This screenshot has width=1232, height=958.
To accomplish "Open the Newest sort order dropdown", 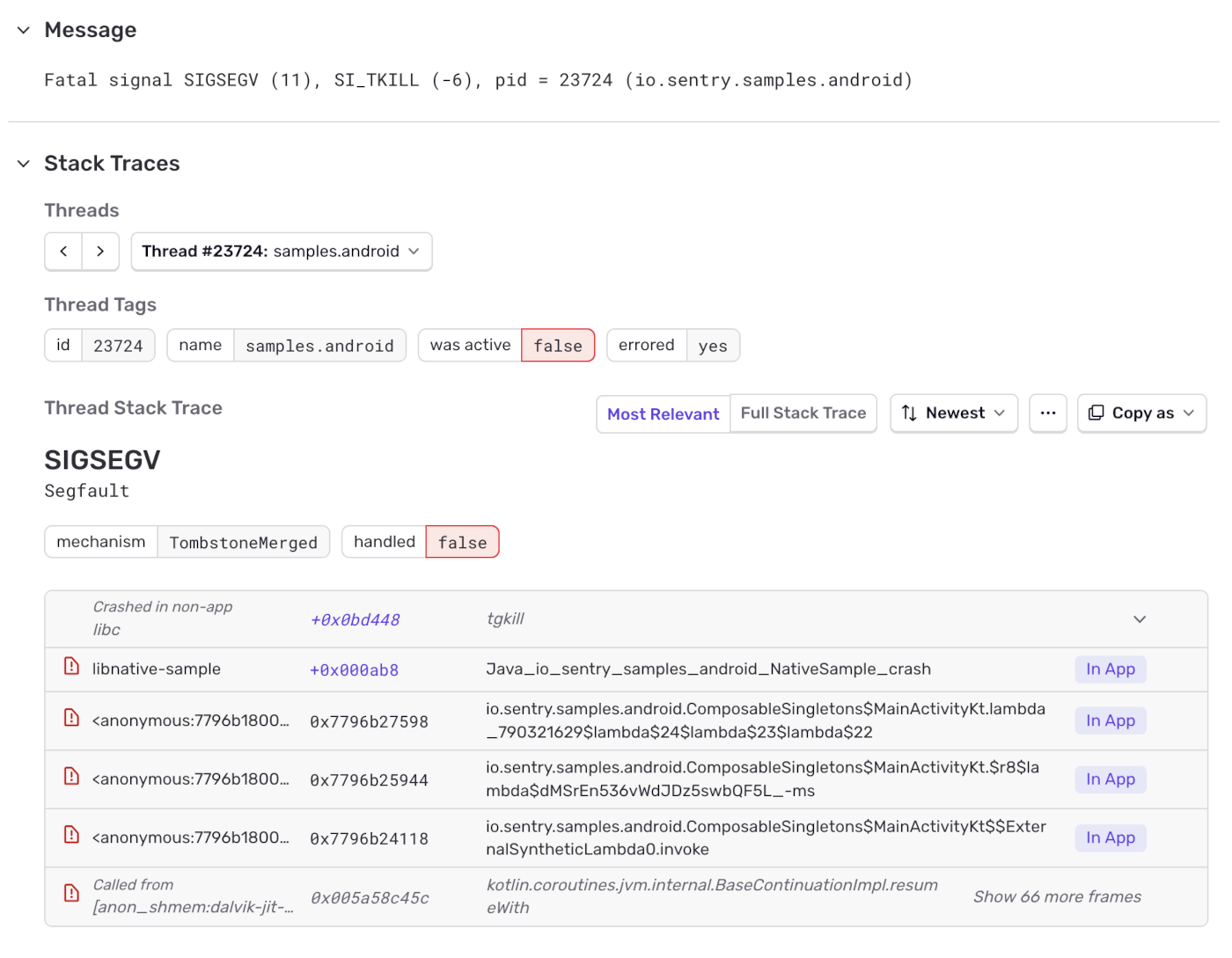I will point(954,413).
